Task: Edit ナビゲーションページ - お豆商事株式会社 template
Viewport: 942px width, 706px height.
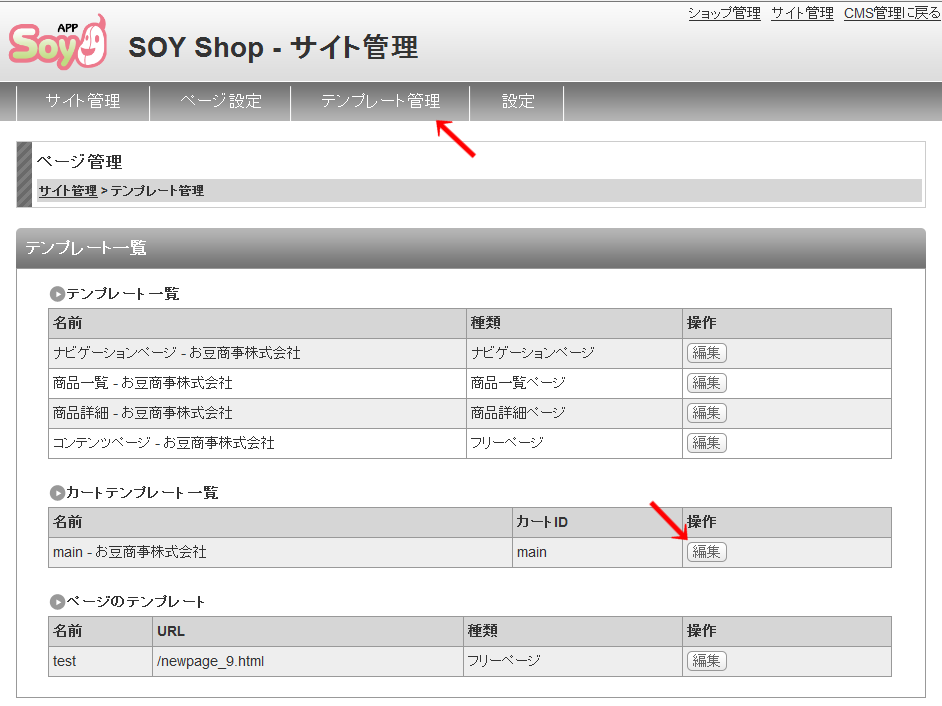Action: [x=706, y=353]
